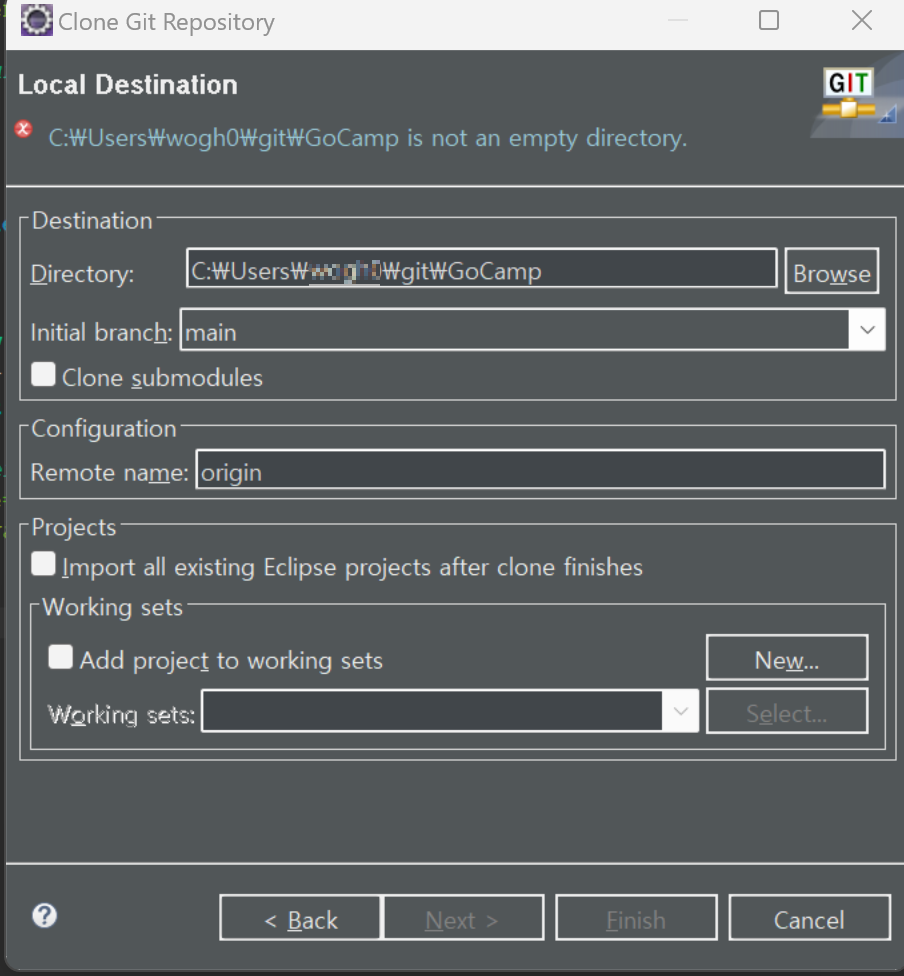
Task: Open the Initial branch dropdown arrow
Action: [867, 330]
